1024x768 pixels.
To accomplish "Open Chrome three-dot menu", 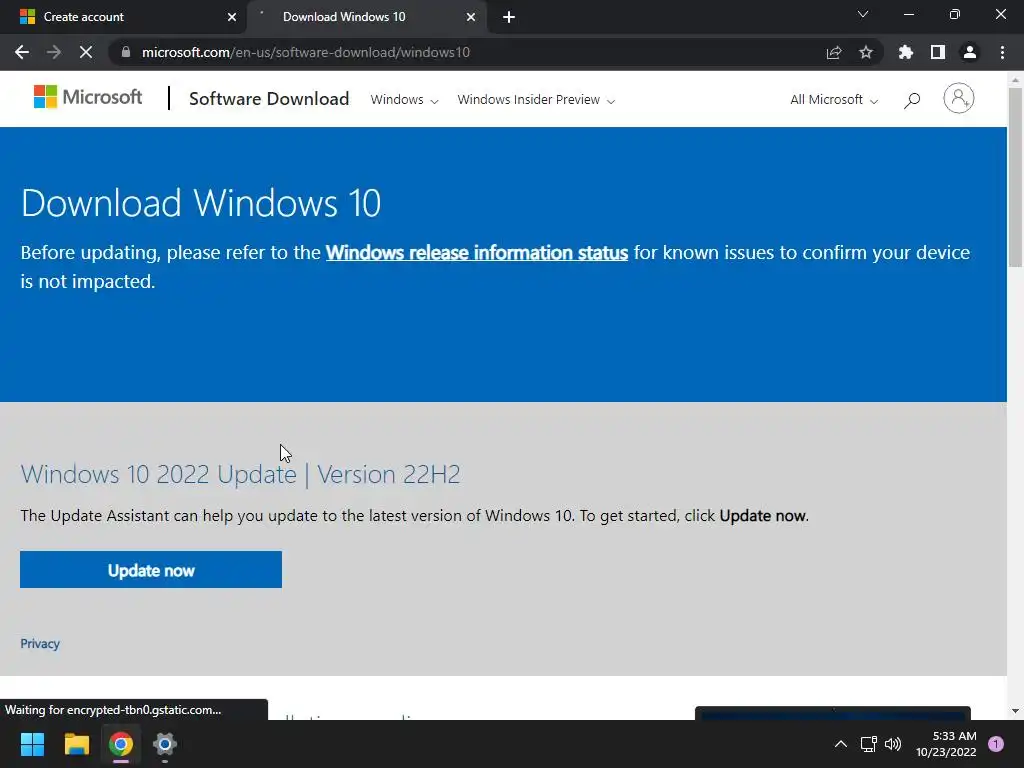I will (x=1002, y=52).
